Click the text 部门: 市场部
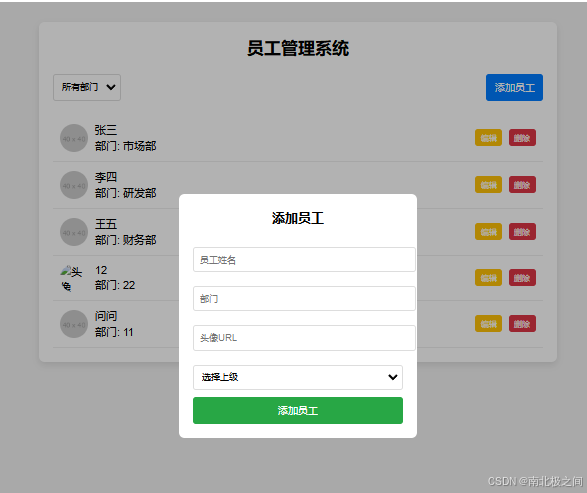The image size is (587, 493). click(x=125, y=146)
